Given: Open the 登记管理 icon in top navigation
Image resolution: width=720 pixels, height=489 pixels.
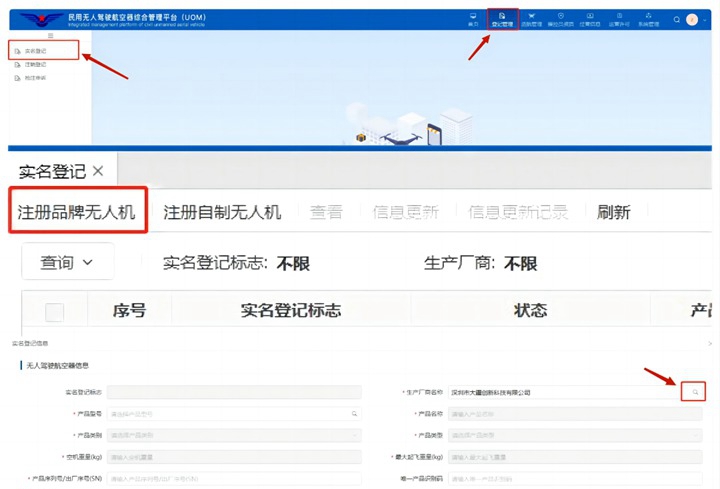Looking at the screenshot, I should [502, 18].
